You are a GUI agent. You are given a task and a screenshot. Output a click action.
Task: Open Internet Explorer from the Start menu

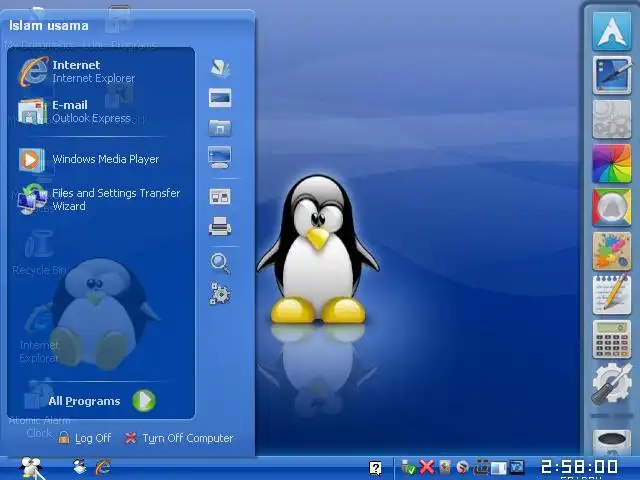click(78, 71)
